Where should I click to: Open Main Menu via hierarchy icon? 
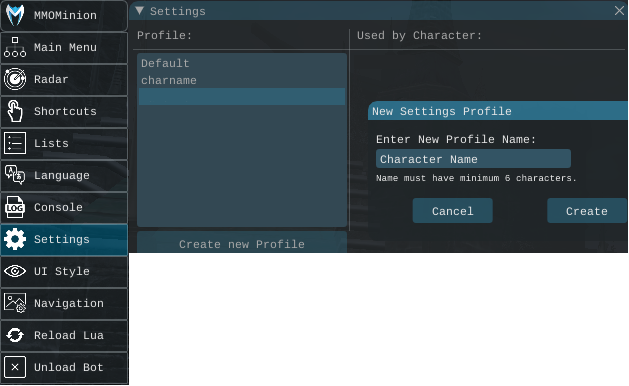tap(15, 47)
